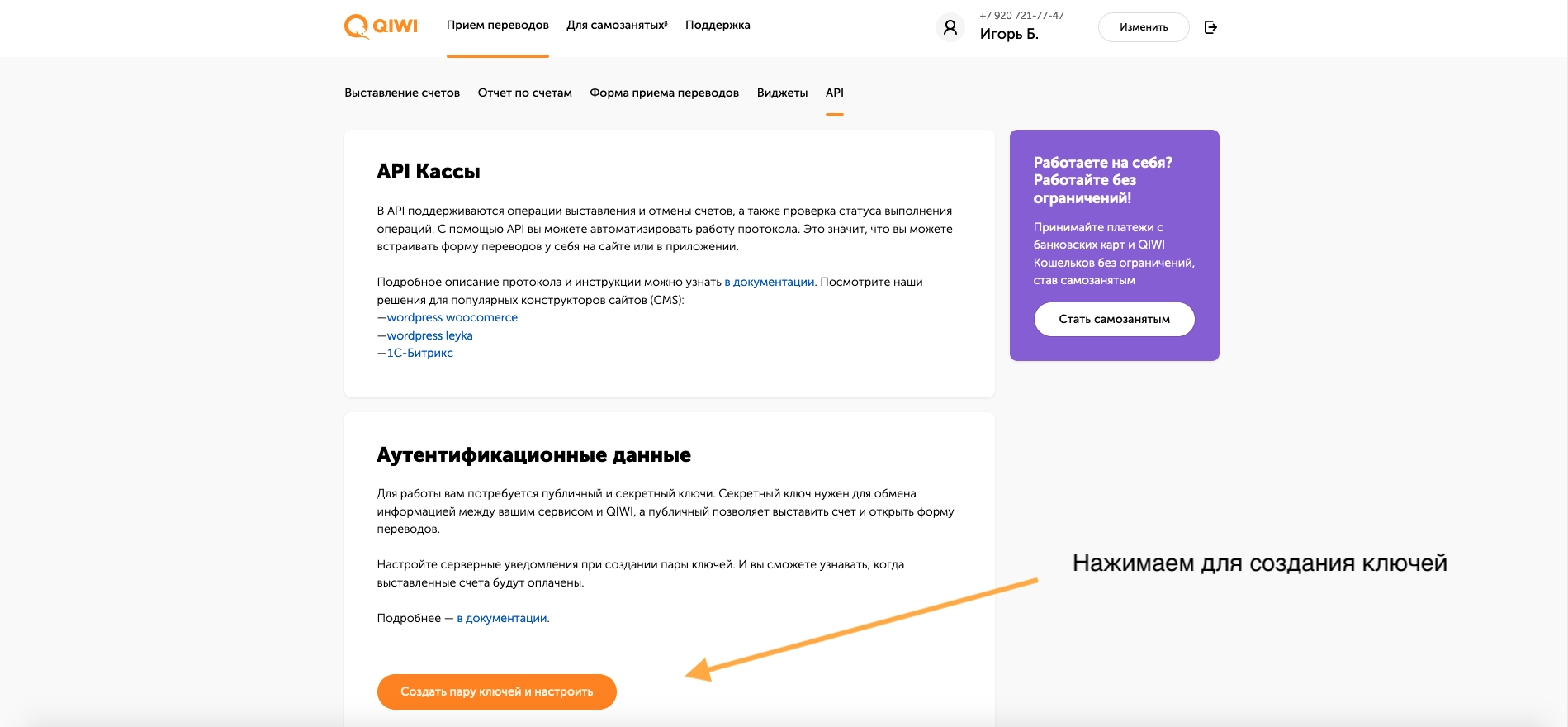1568x727 pixels.
Task: Open в документации link in API Кассы
Action: point(770,282)
